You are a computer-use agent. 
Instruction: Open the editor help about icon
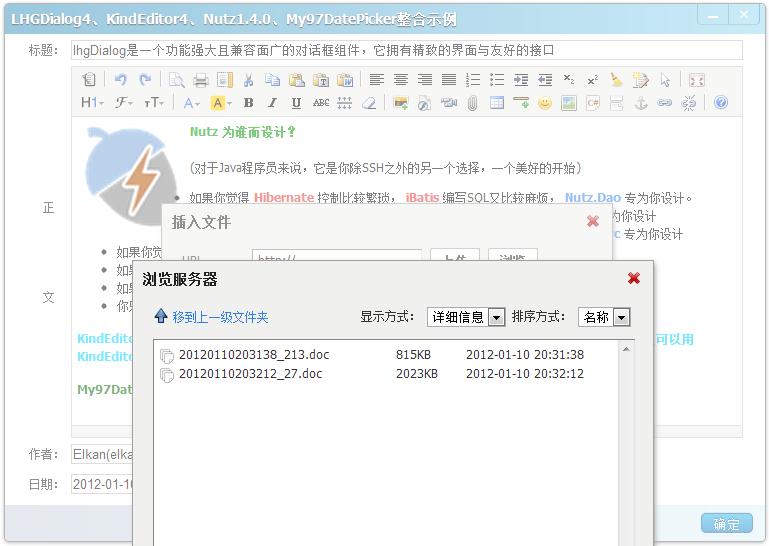pos(720,103)
